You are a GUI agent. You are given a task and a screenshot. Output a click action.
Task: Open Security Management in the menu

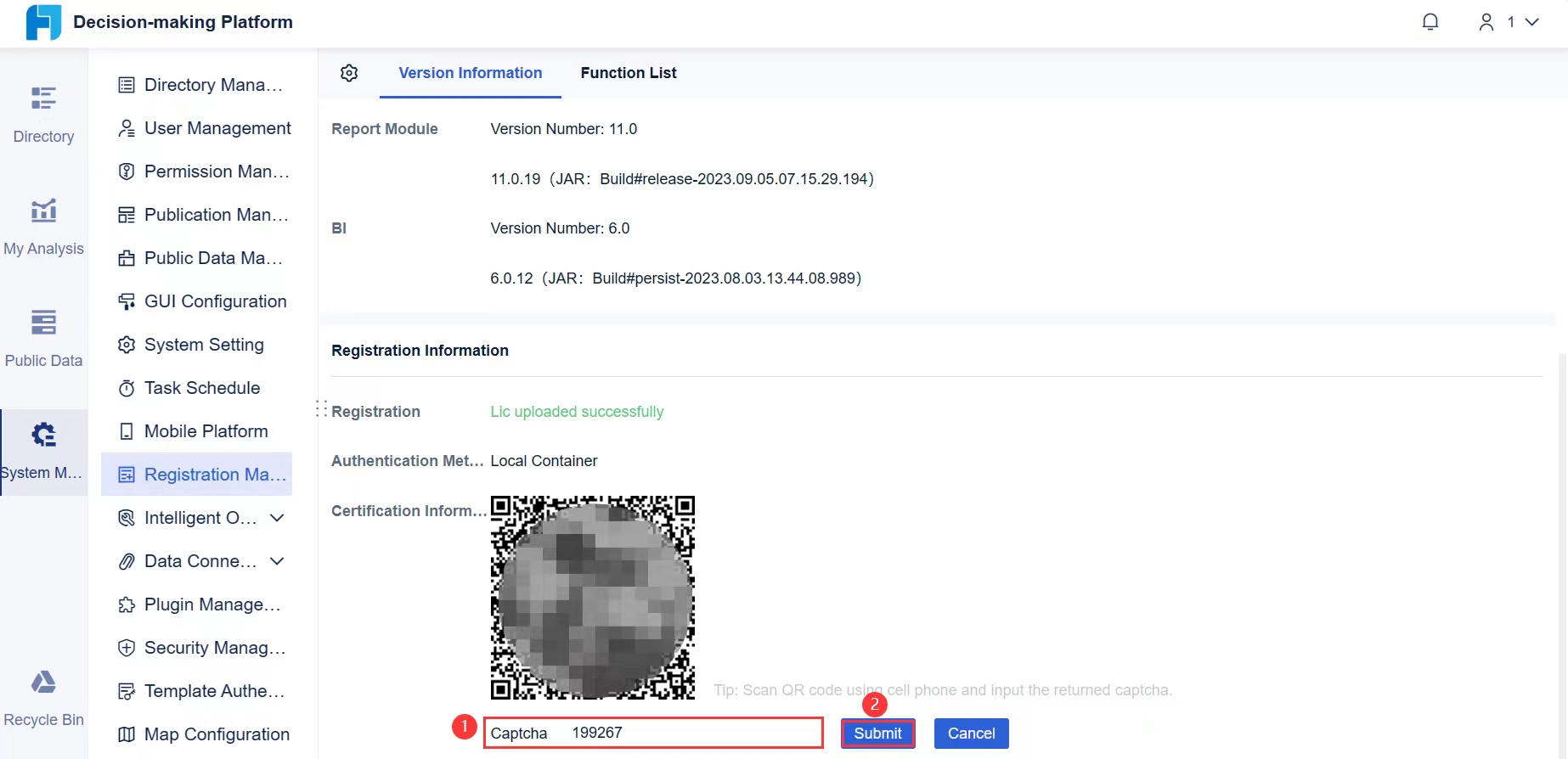point(197,648)
